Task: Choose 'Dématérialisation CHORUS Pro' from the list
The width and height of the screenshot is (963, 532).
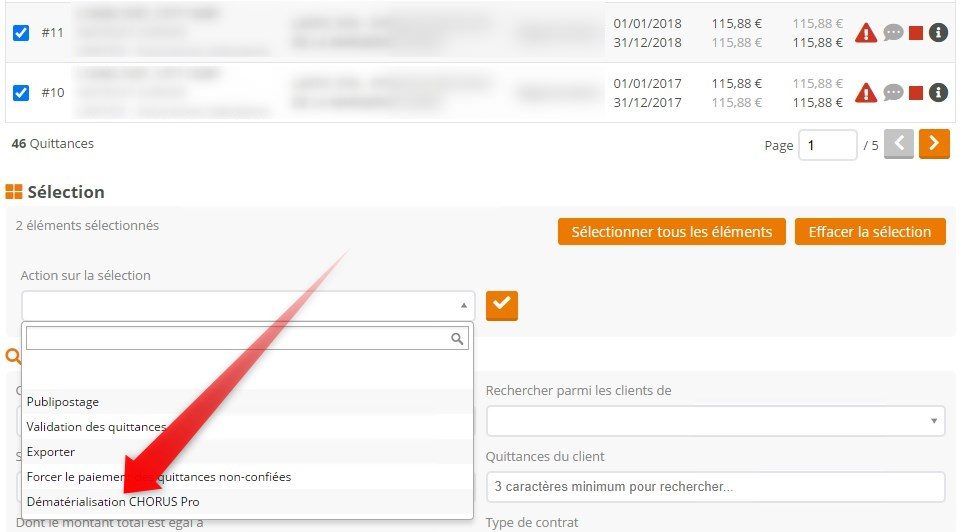Action: click(113, 502)
